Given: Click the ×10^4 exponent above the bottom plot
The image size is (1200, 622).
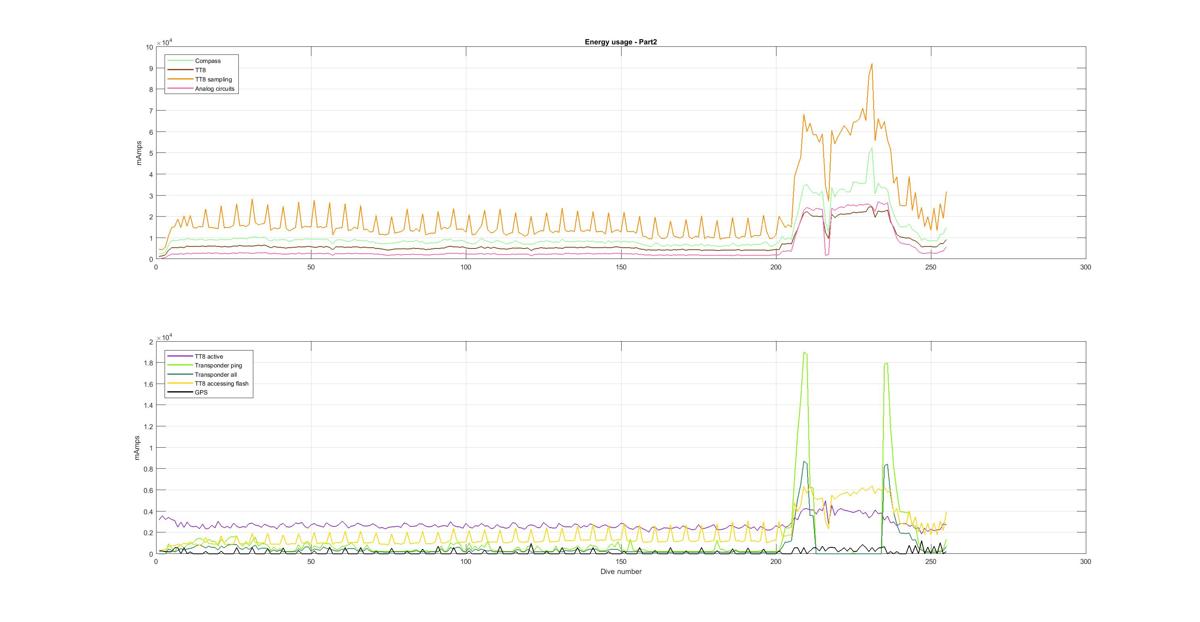Looking at the screenshot, I should pyautogui.click(x=165, y=337).
